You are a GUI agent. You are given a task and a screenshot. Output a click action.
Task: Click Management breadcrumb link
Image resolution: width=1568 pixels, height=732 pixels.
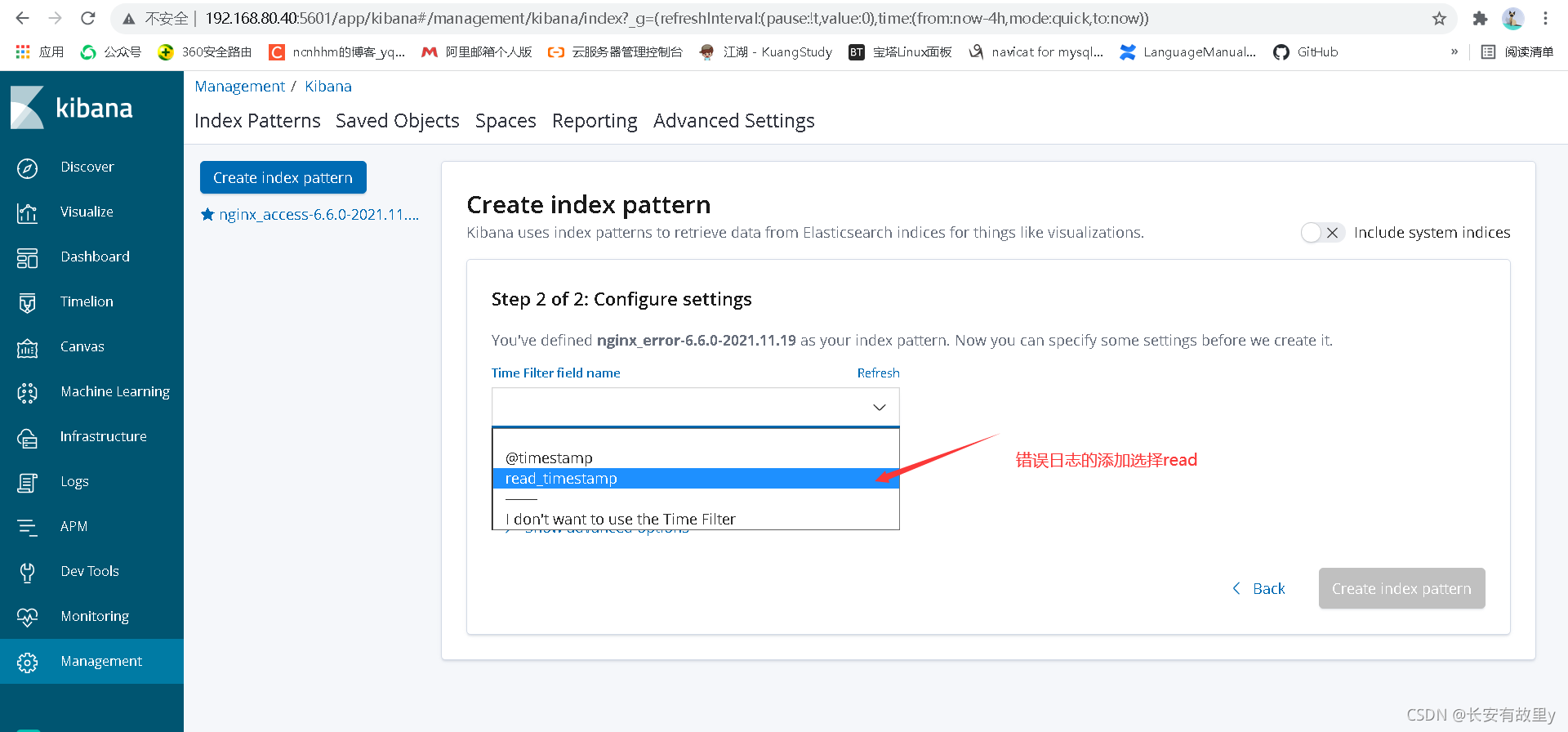[x=239, y=87]
